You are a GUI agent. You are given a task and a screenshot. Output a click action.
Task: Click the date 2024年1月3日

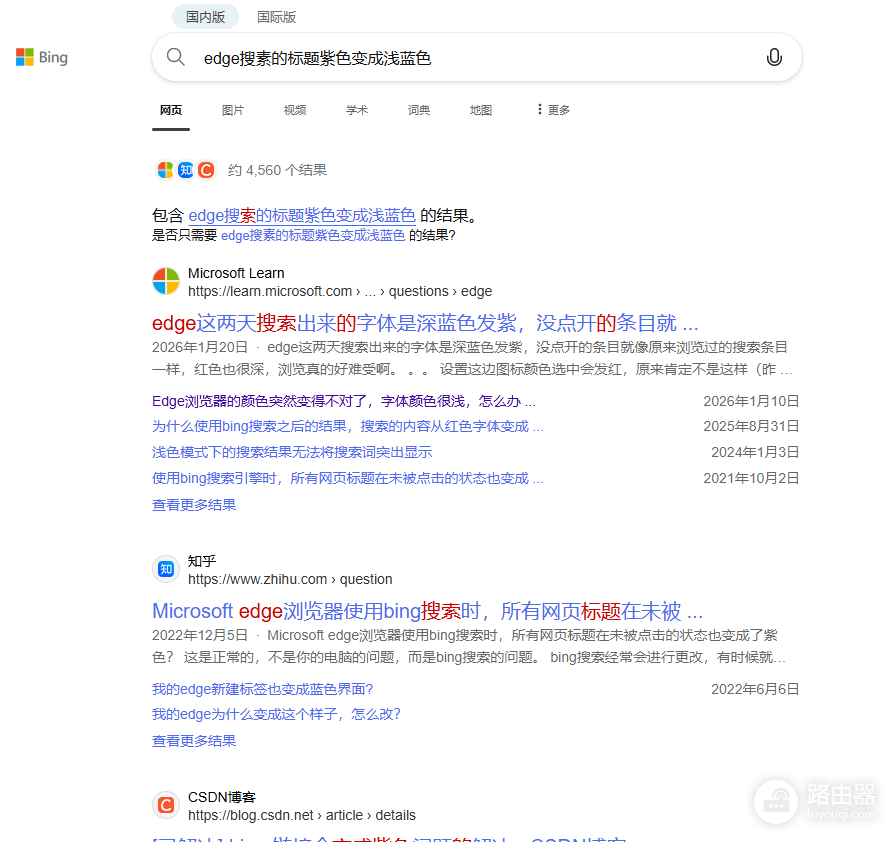pyautogui.click(x=755, y=452)
